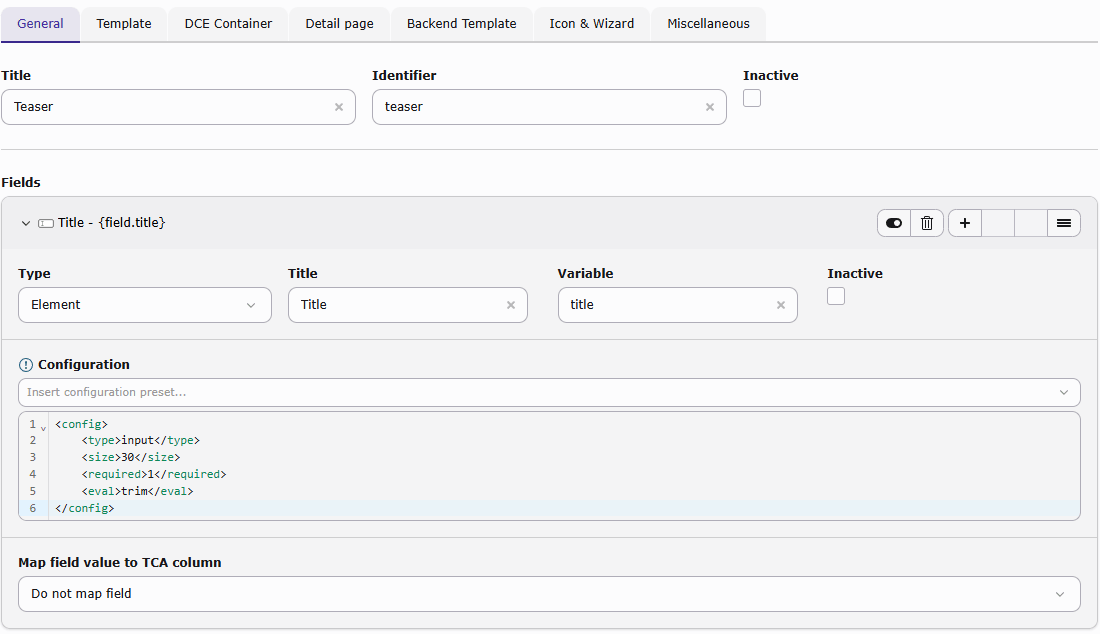Open the Icon & Wizard tab

[591, 23]
